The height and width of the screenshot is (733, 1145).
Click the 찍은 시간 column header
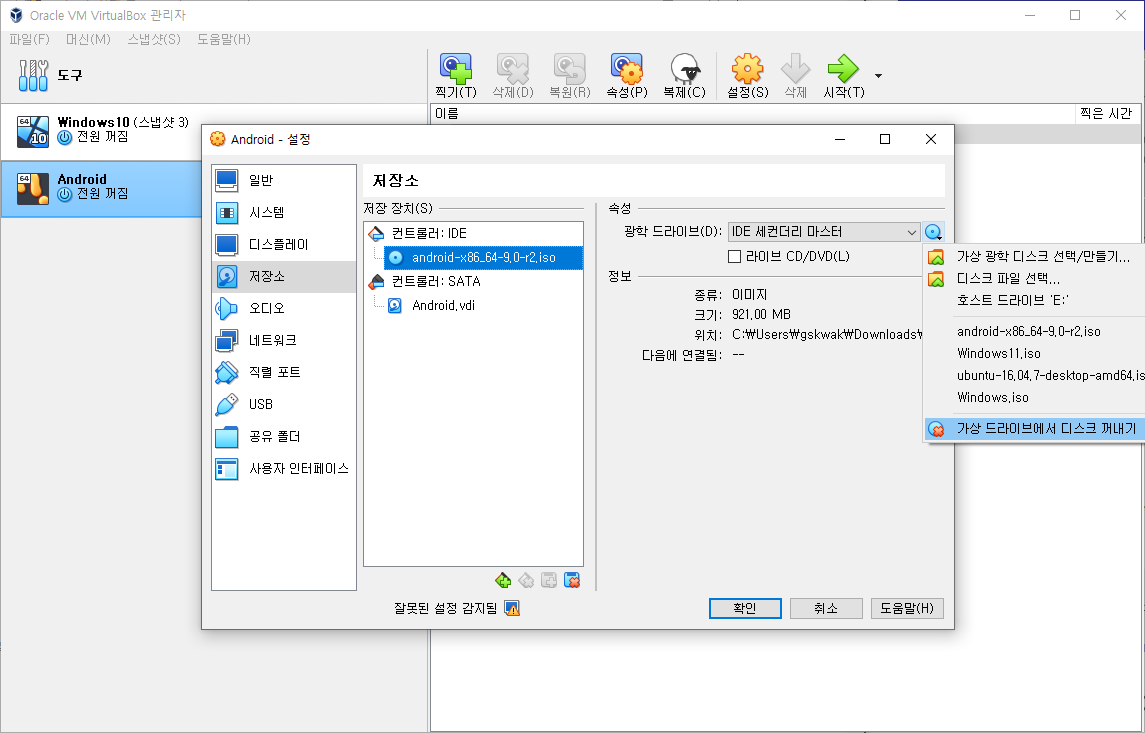(1105, 113)
